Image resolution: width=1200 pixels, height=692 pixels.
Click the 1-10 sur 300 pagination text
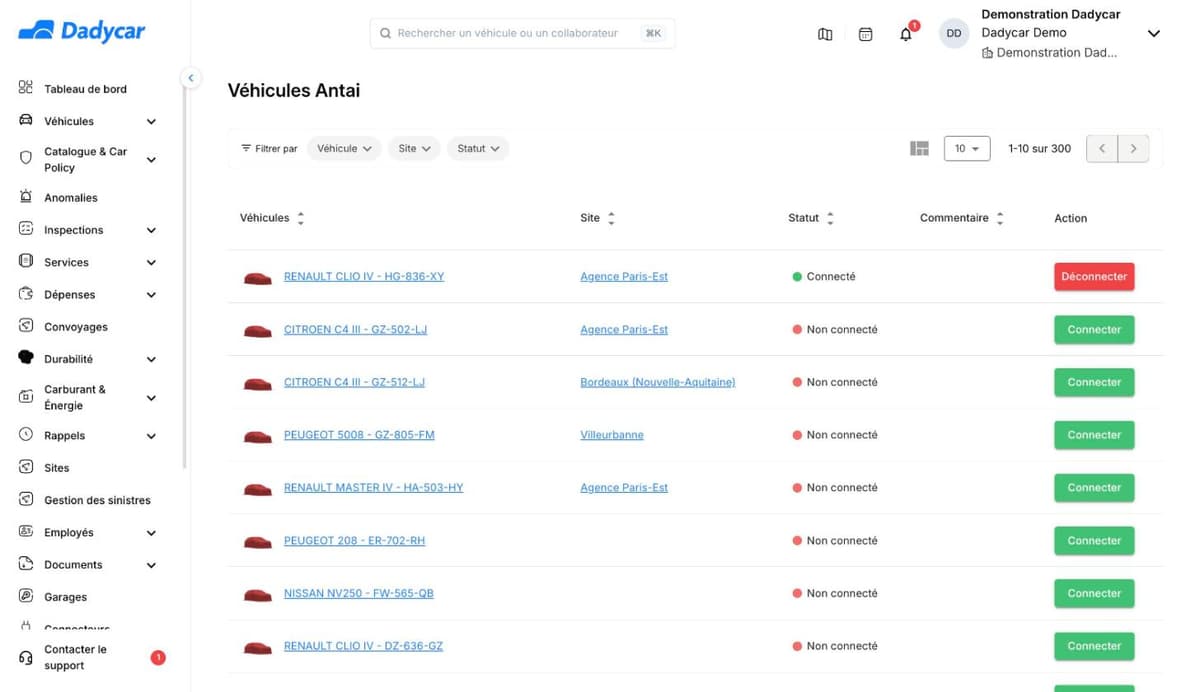coord(1039,148)
